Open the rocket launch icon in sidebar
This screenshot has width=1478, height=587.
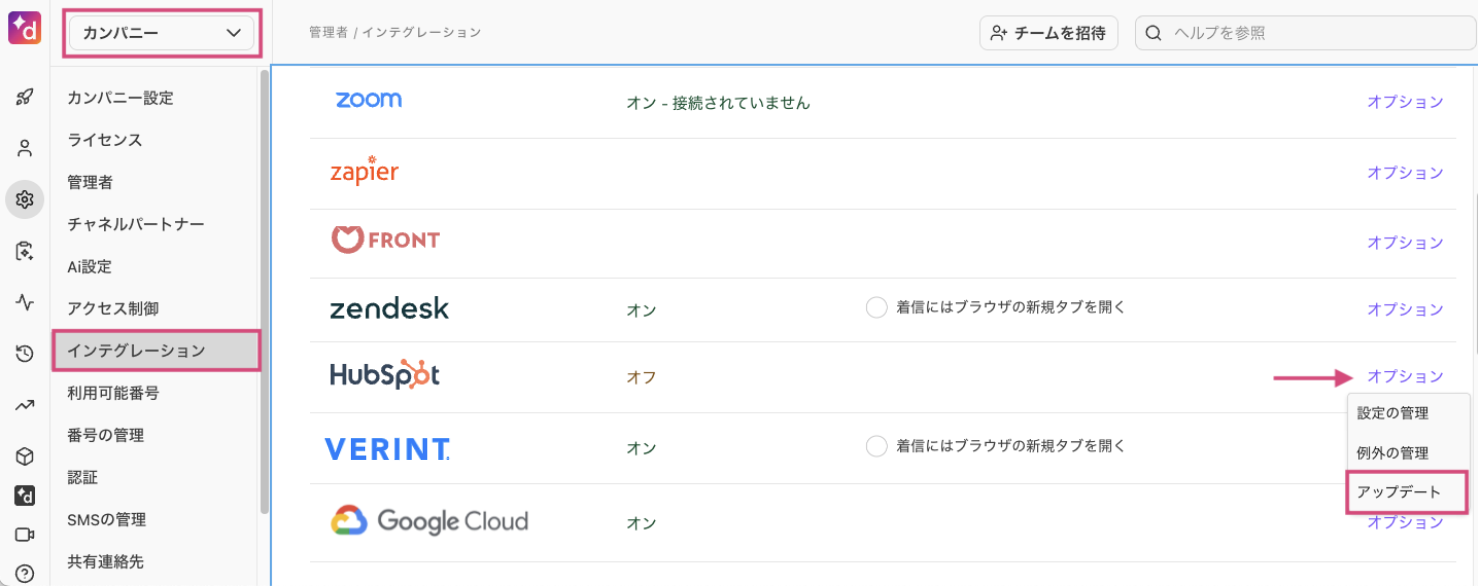25,97
